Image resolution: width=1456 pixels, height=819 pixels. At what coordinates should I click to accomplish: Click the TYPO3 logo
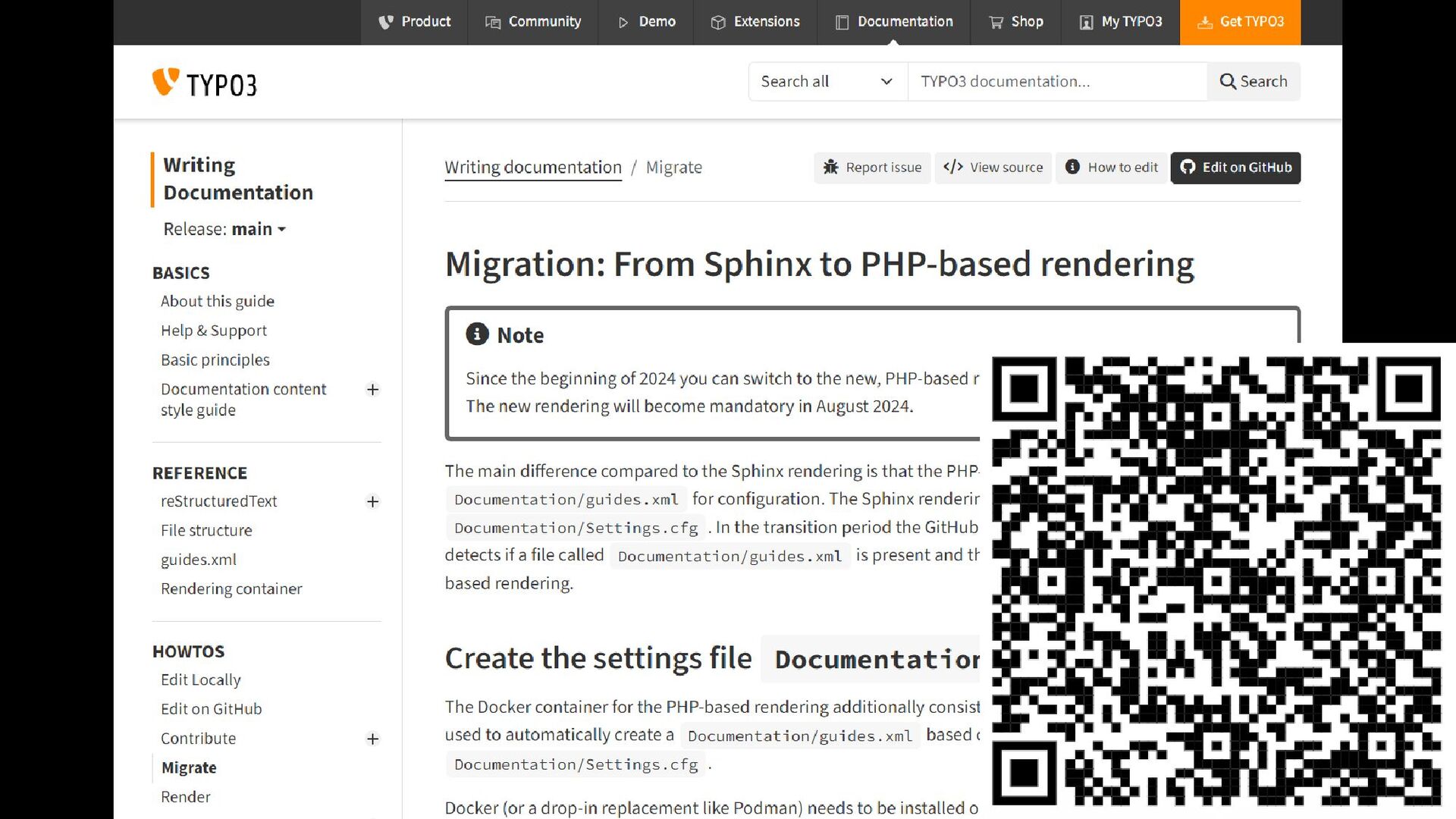(205, 83)
